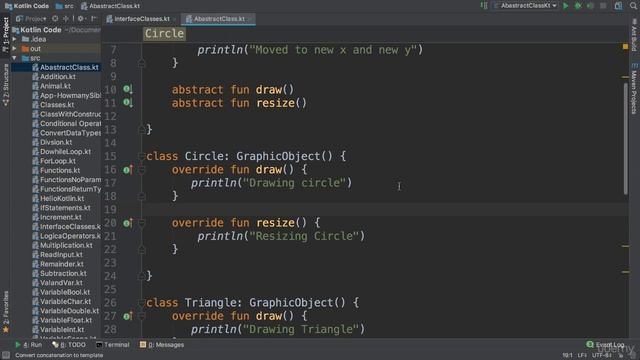Screen dimensions: 640x360
Task: Select the Kotlin Code project root node
Action: (41, 30)
